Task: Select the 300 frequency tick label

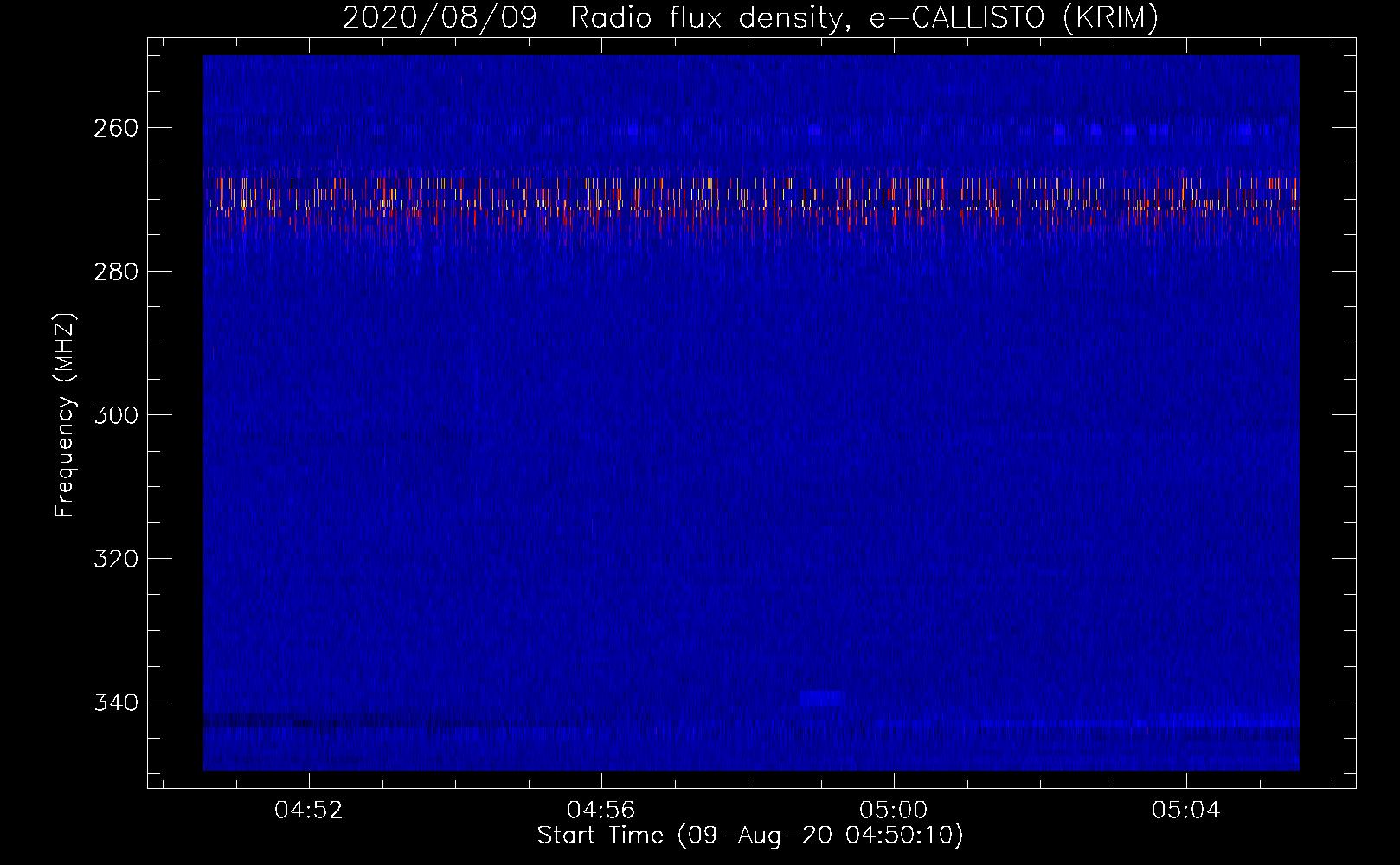Action: click(x=116, y=415)
